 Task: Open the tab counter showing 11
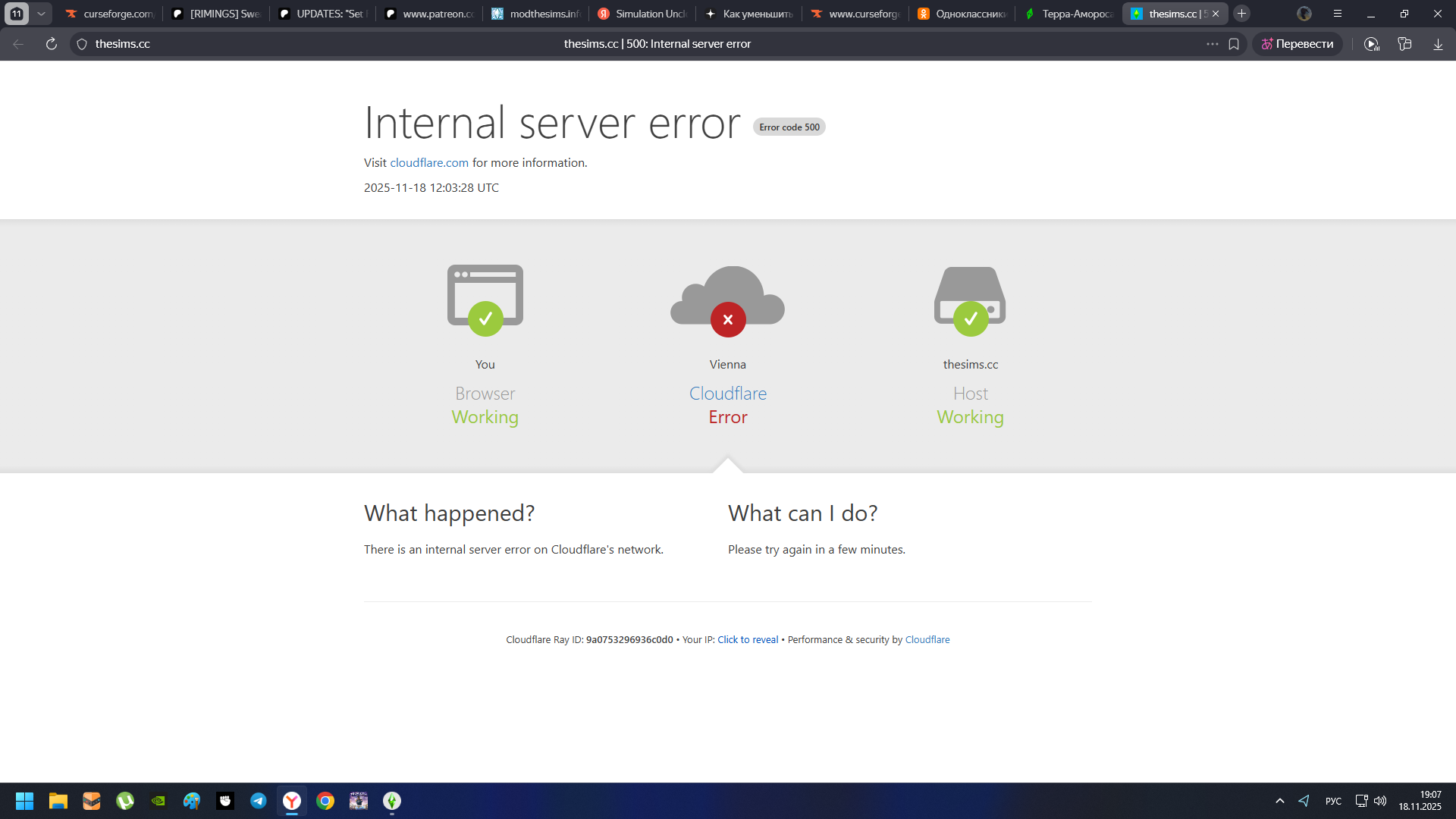tap(17, 14)
